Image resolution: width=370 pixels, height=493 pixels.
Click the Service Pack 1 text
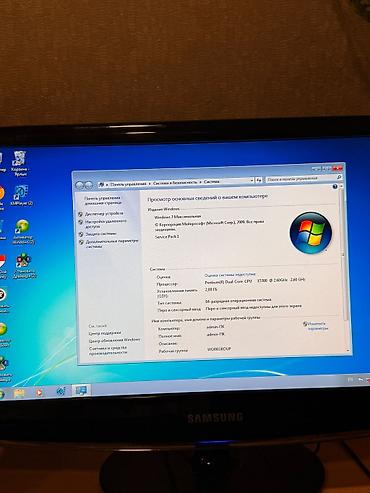click(167, 236)
